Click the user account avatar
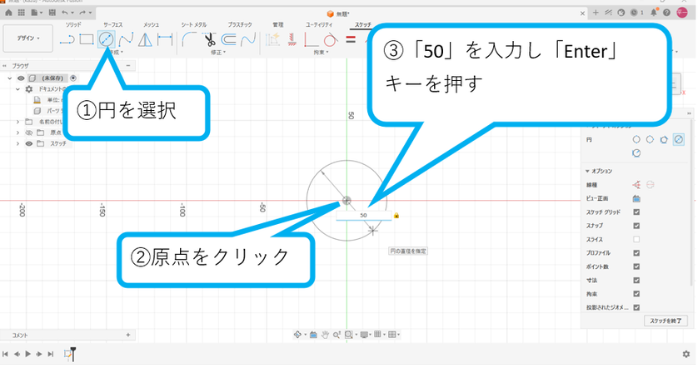 click(x=682, y=12)
